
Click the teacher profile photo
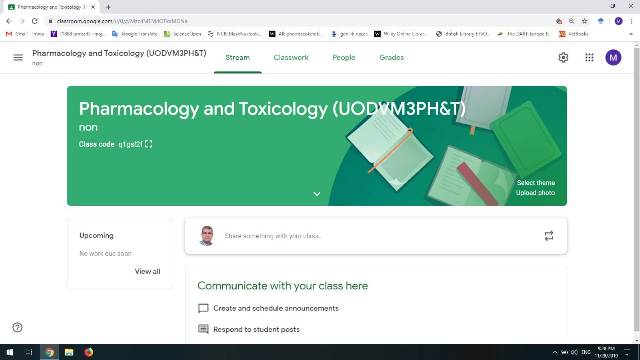tap(207, 236)
